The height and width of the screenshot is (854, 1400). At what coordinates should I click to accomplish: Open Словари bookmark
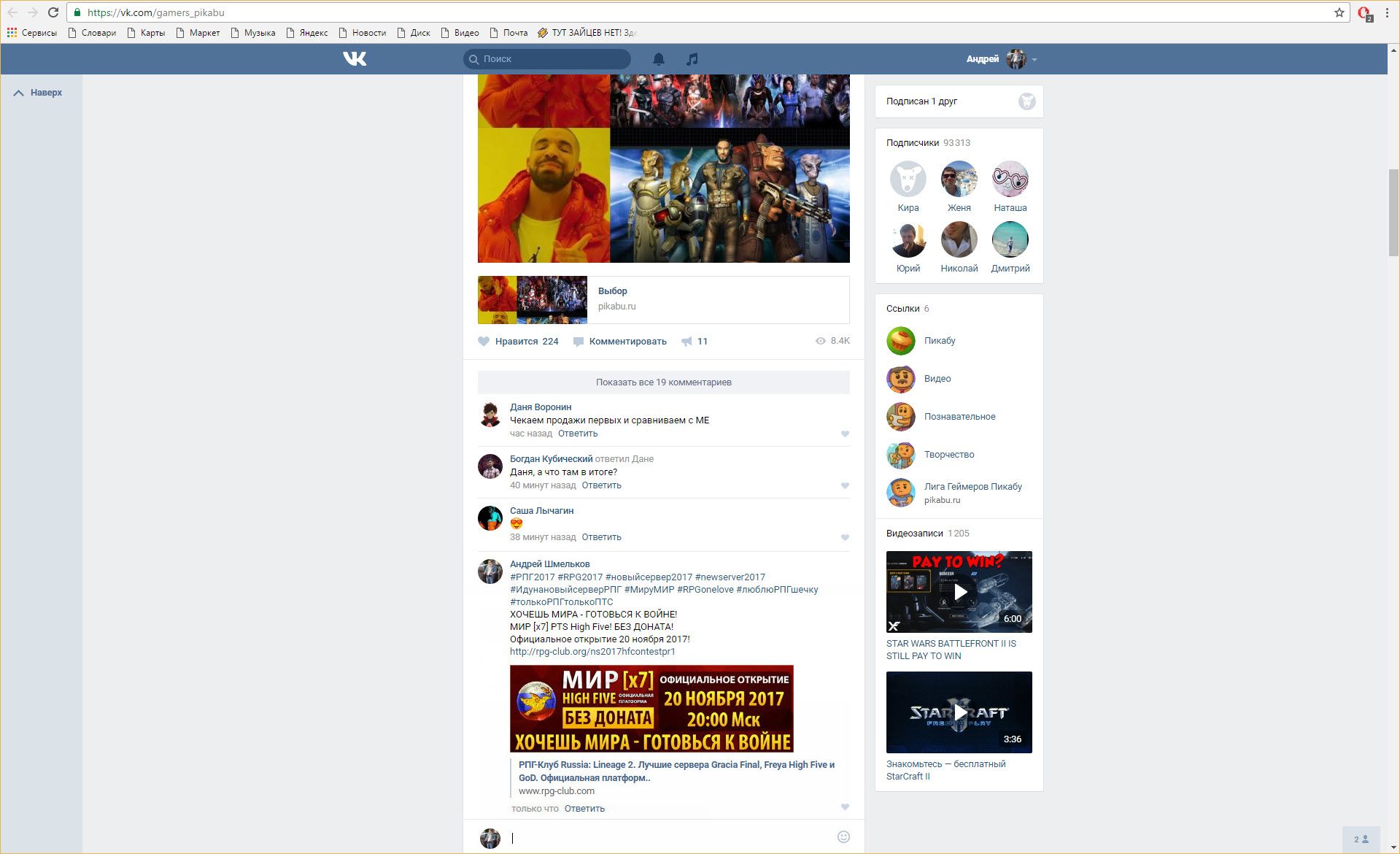tap(92, 33)
